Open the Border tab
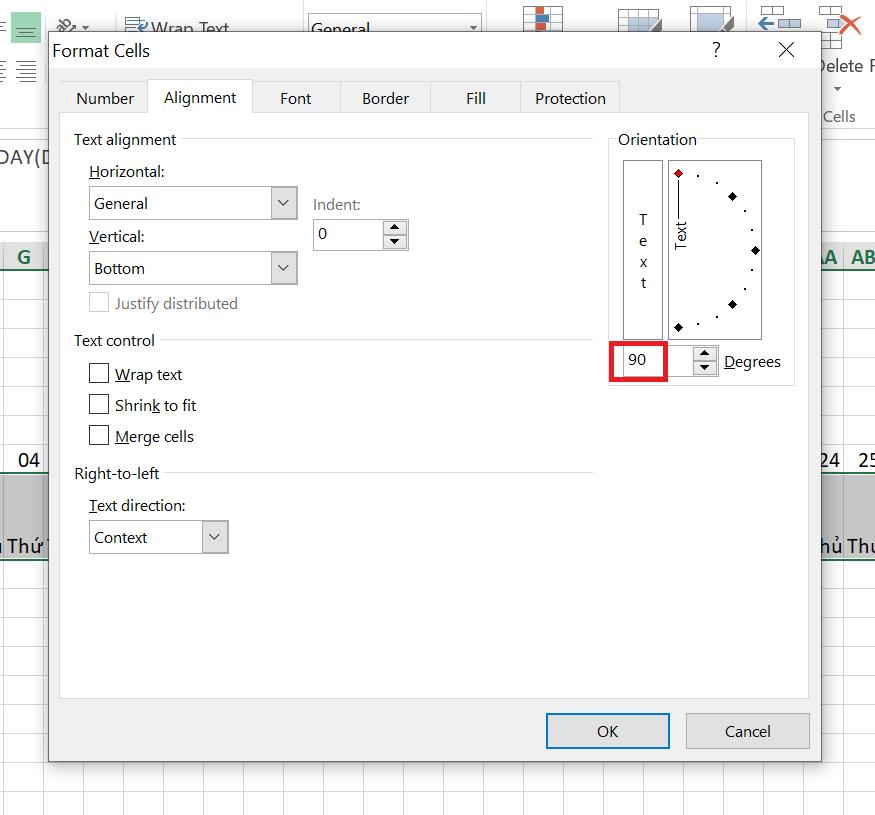This screenshot has width=875, height=815. [385, 97]
